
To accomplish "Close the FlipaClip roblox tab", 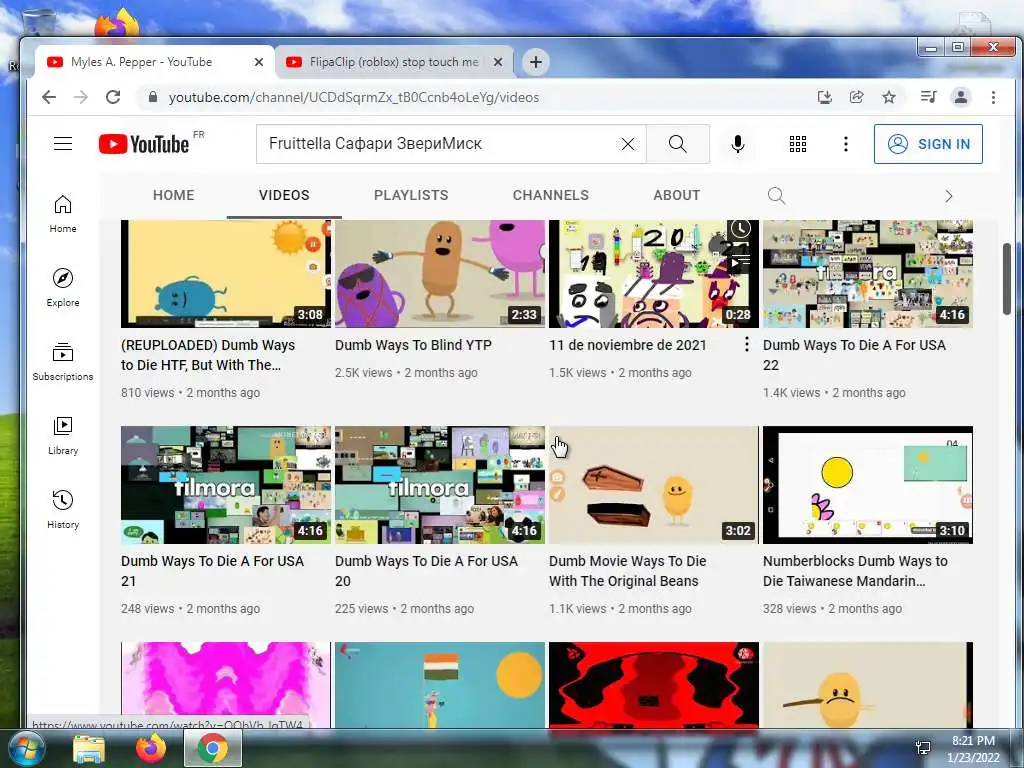I will pyautogui.click(x=498, y=62).
